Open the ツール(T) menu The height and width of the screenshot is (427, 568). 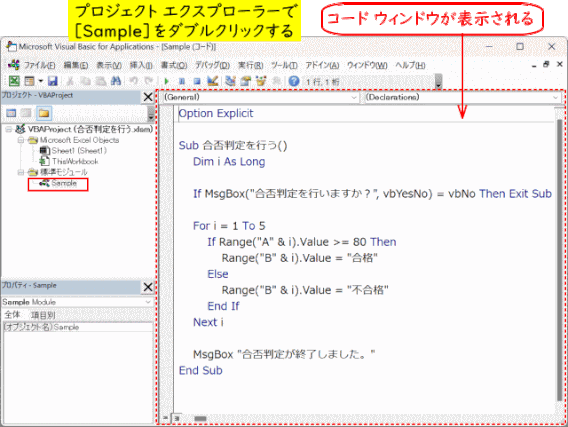284,65
